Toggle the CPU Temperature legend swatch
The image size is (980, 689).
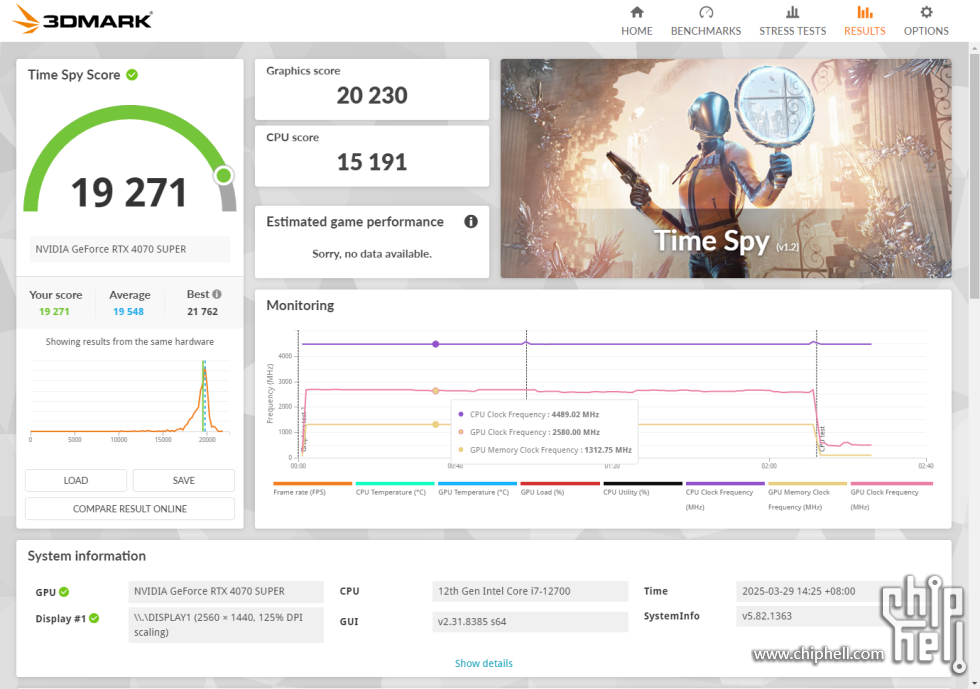coord(395,483)
